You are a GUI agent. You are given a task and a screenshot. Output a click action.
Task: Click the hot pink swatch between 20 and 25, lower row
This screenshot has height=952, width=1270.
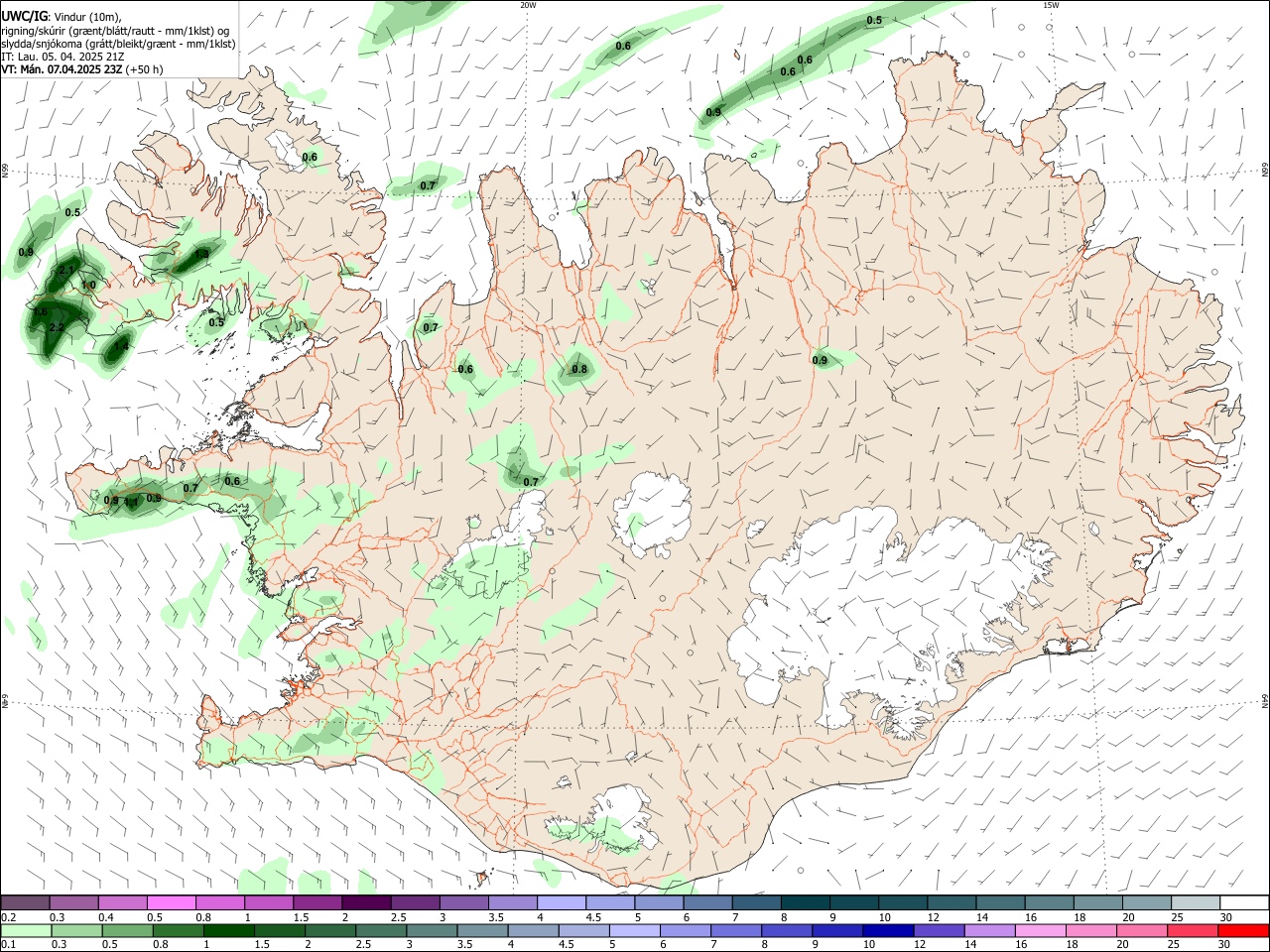pyautogui.click(x=1141, y=930)
